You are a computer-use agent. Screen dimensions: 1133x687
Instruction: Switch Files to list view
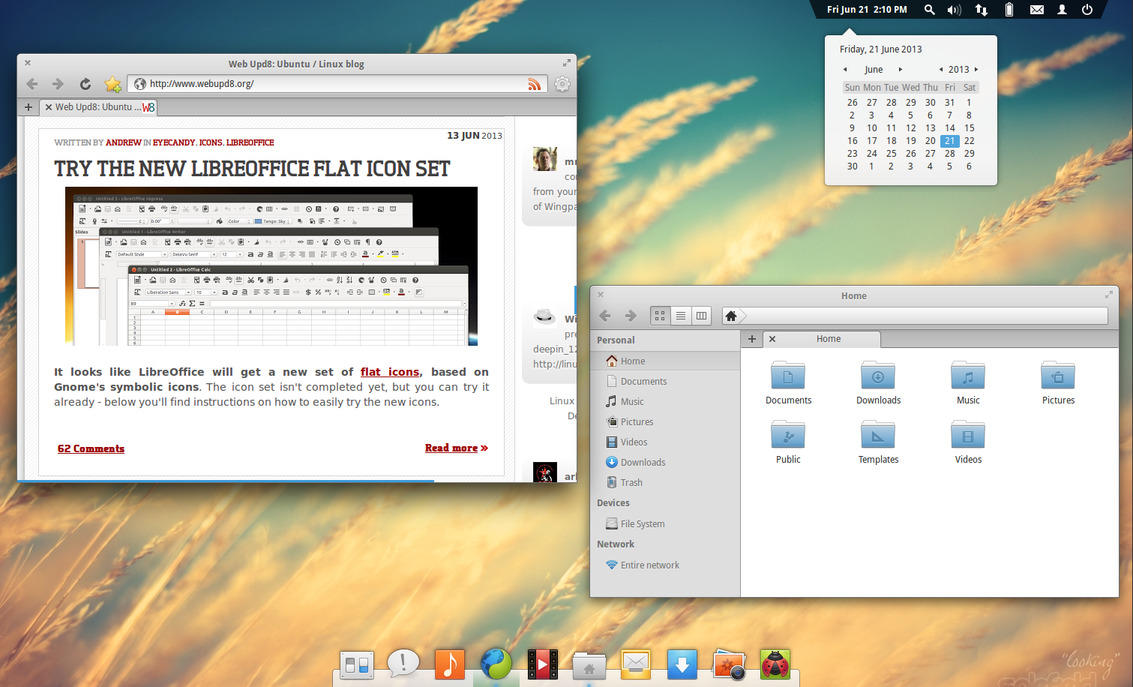point(681,316)
